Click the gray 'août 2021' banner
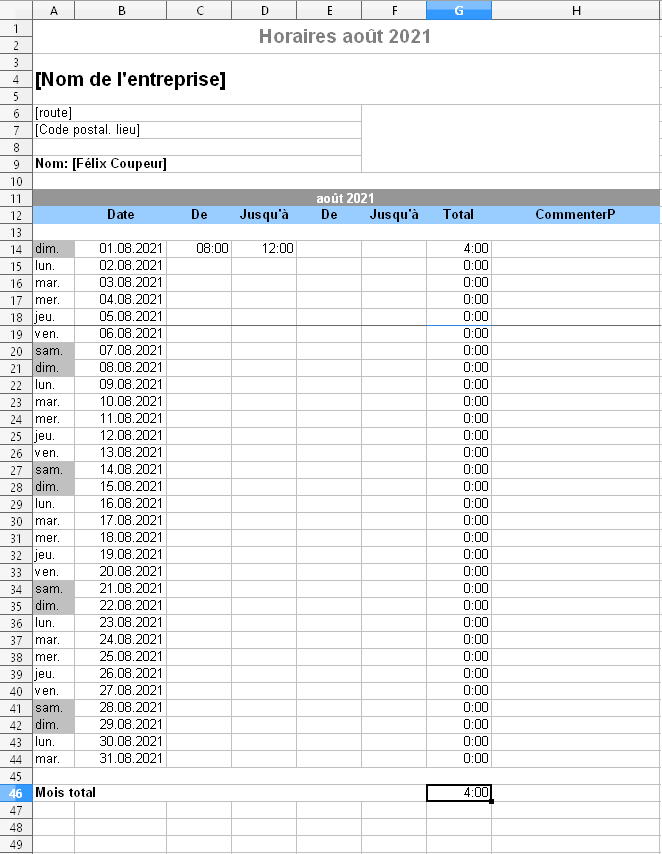The width and height of the screenshot is (662, 854). (347, 198)
